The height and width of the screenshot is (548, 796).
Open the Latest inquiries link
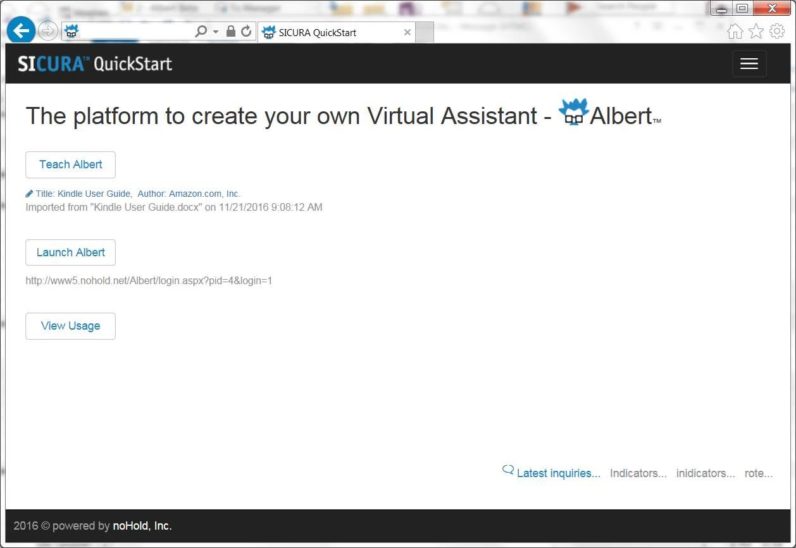pos(558,474)
